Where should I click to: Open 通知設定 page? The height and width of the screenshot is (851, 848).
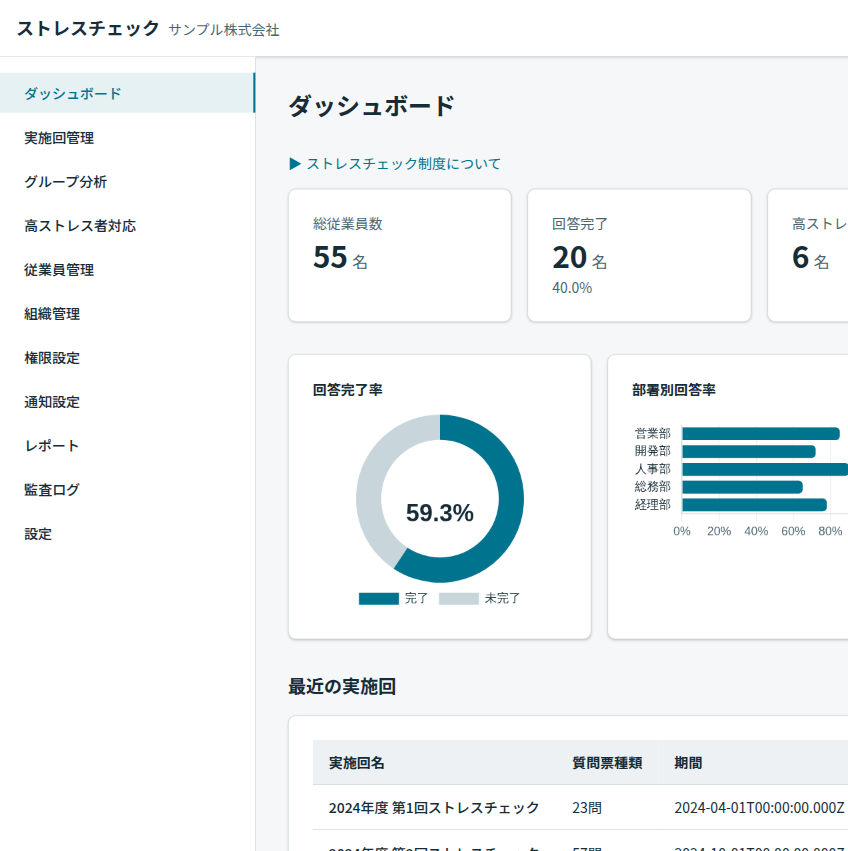tap(52, 402)
